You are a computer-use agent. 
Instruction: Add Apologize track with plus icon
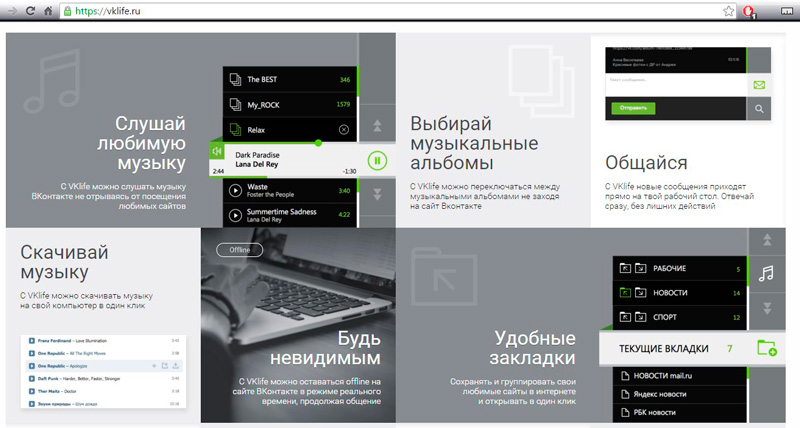154,366
